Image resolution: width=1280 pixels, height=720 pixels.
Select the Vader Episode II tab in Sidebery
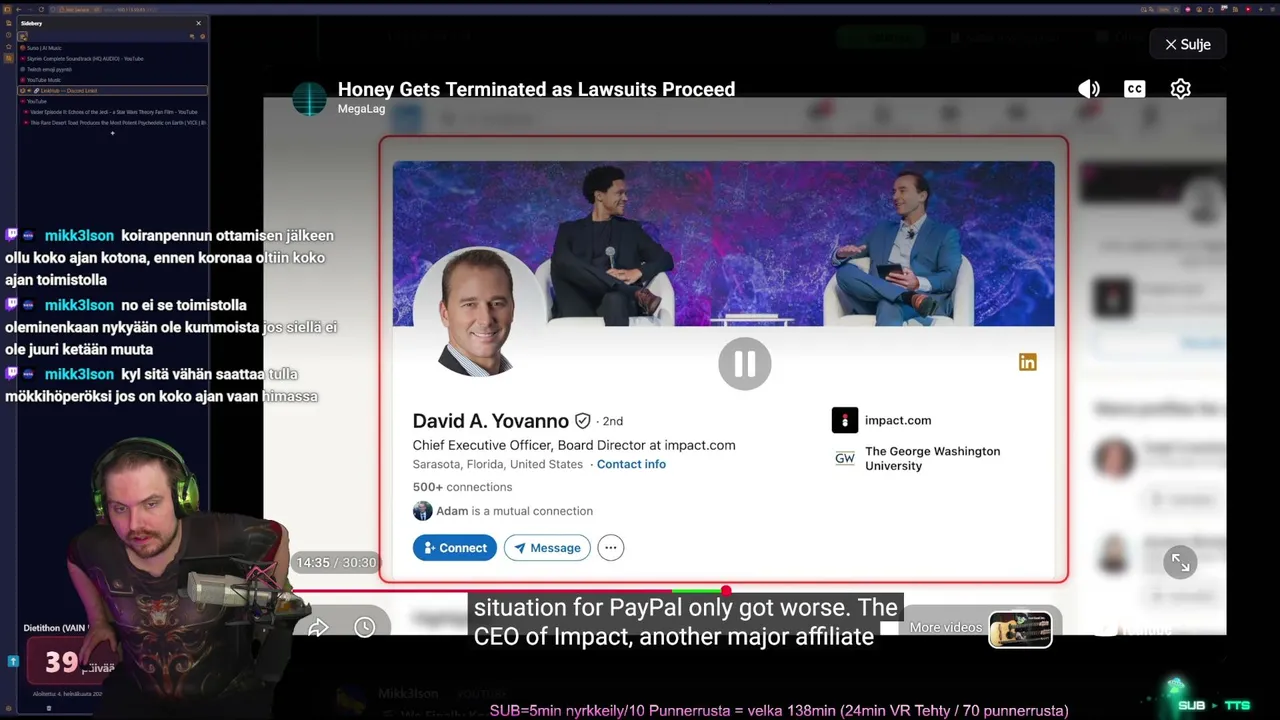click(x=116, y=112)
